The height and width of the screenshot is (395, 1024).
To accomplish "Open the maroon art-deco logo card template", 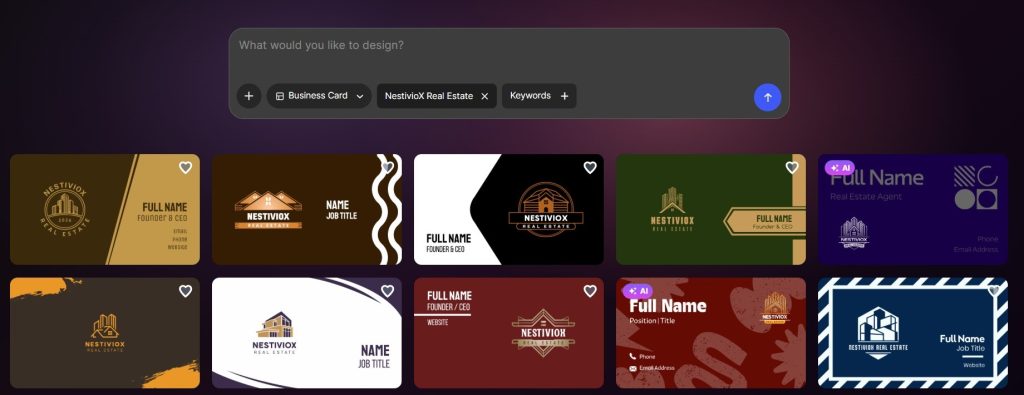I will [x=509, y=333].
